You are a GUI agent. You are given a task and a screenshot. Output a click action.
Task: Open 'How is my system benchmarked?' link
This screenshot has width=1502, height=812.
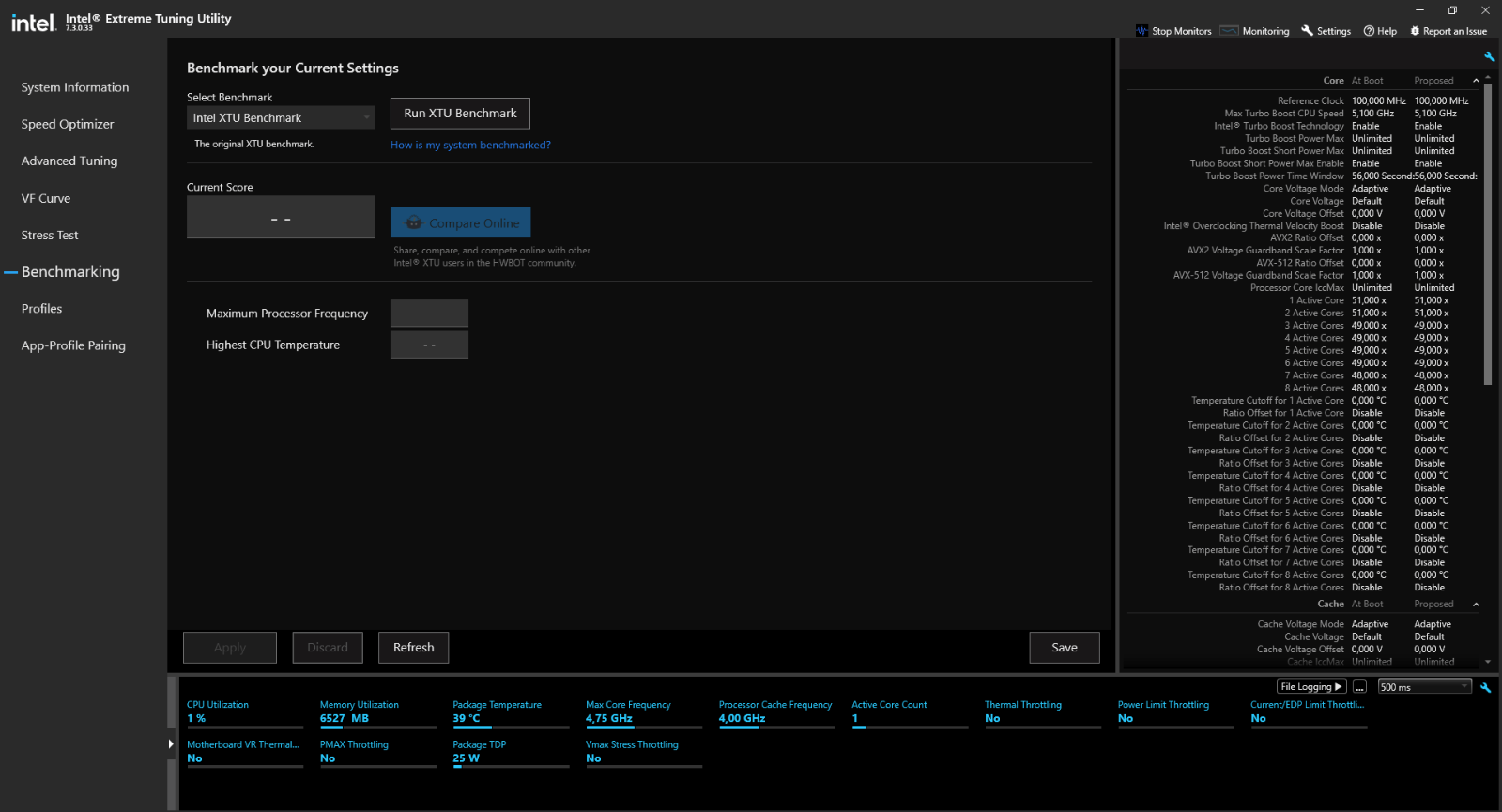pyautogui.click(x=470, y=145)
